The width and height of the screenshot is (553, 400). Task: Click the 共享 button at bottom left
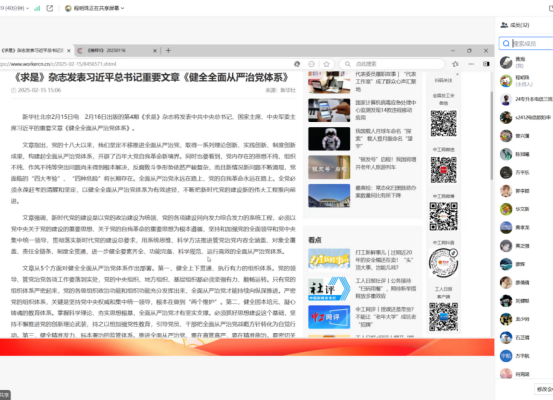(x=5, y=395)
